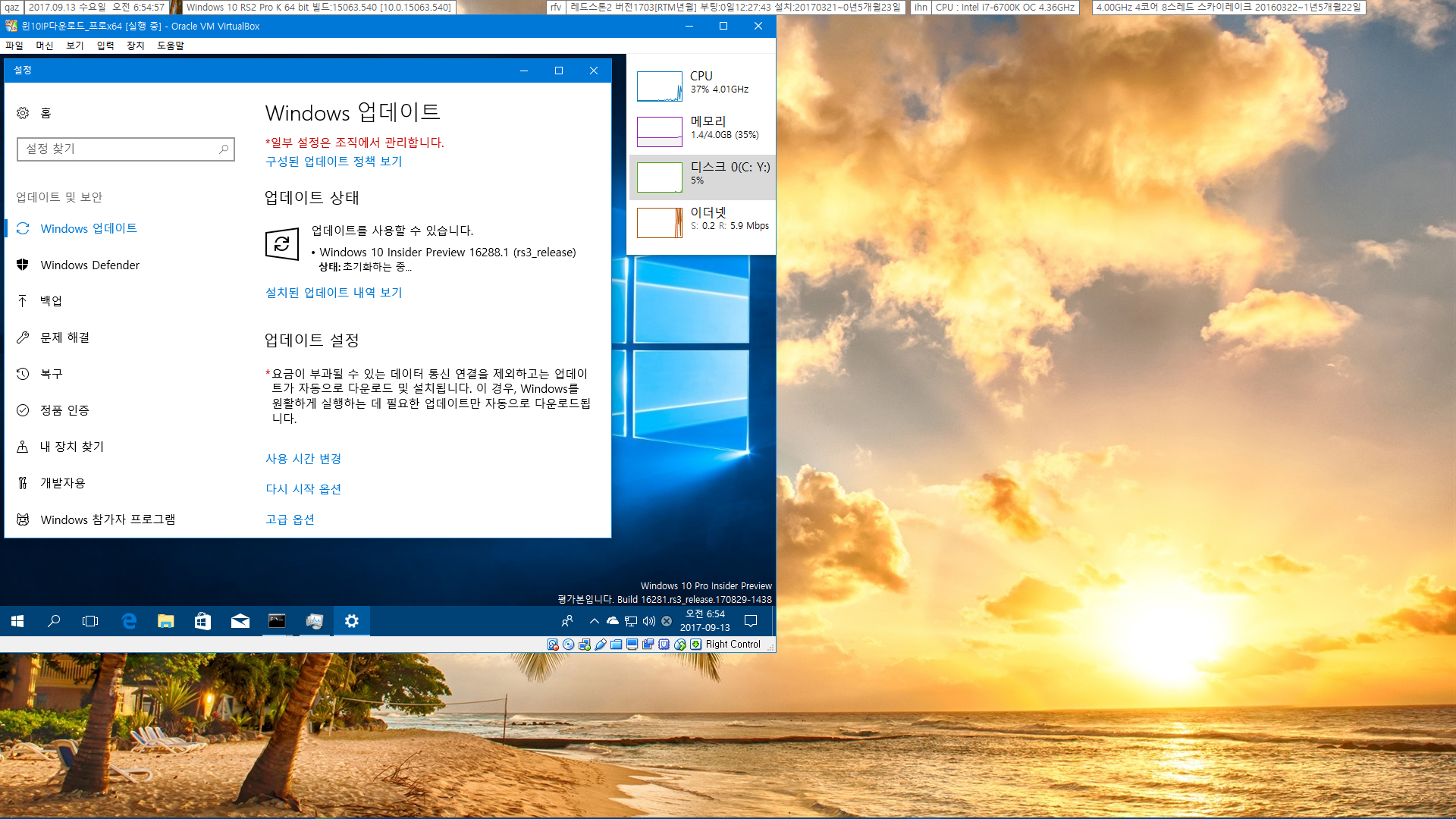This screenshot has width=1456, height=819.
Task: Click the USB devices icon in VirtualBox status bar
Action: pyautogui.click(x=601, y=645)
